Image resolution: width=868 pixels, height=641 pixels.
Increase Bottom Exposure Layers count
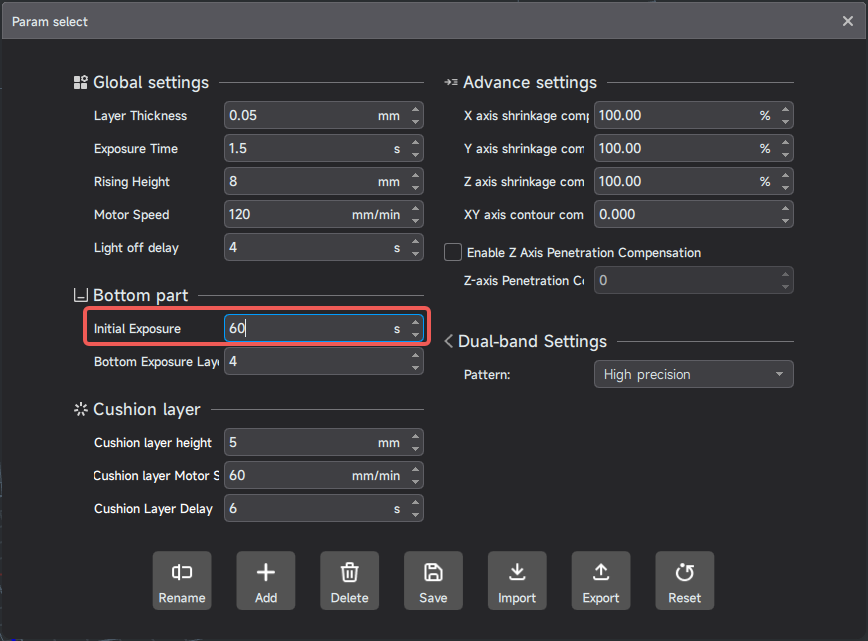point(416,356)
